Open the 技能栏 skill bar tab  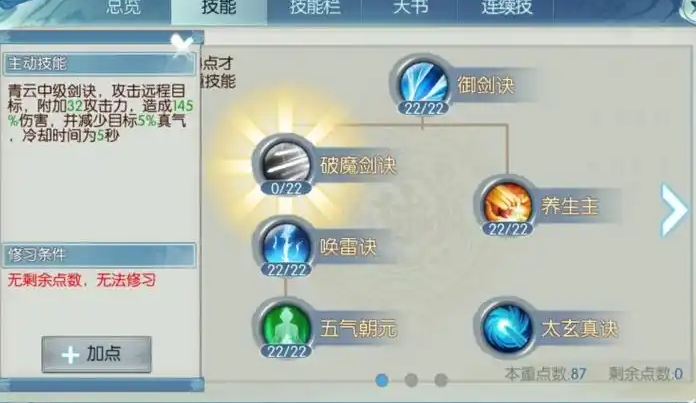click(315, 8)
